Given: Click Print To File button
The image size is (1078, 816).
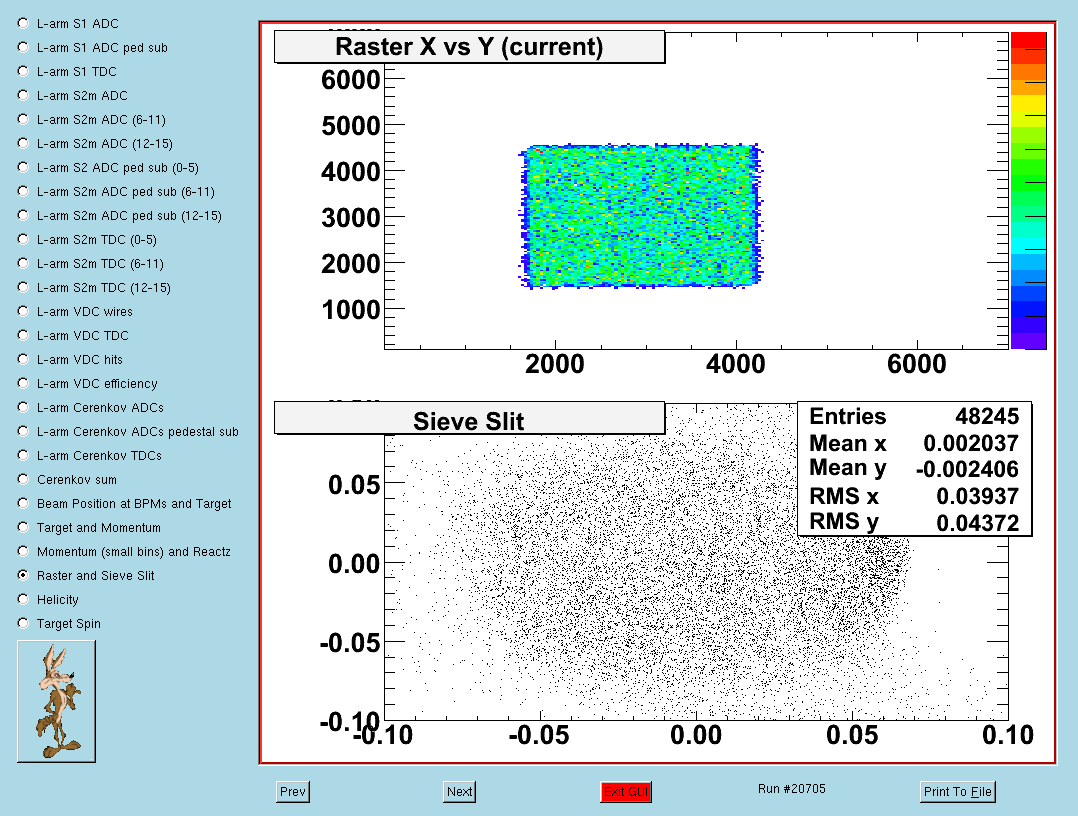Looking at the screenshot, I should [x=958, y=792].
